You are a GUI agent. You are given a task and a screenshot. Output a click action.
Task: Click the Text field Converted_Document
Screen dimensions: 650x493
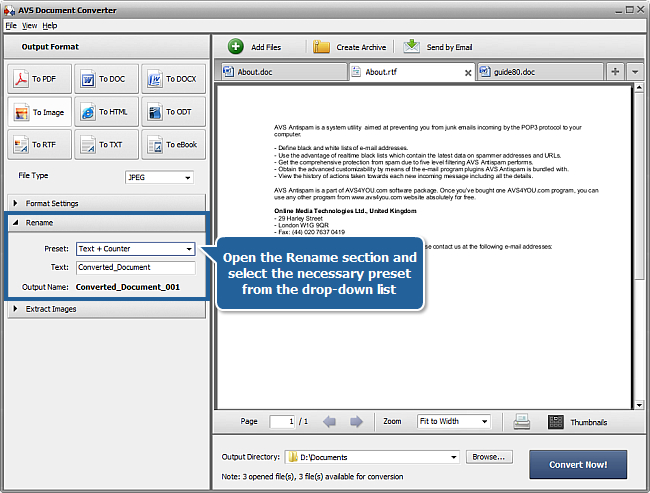tap(136, 267)
